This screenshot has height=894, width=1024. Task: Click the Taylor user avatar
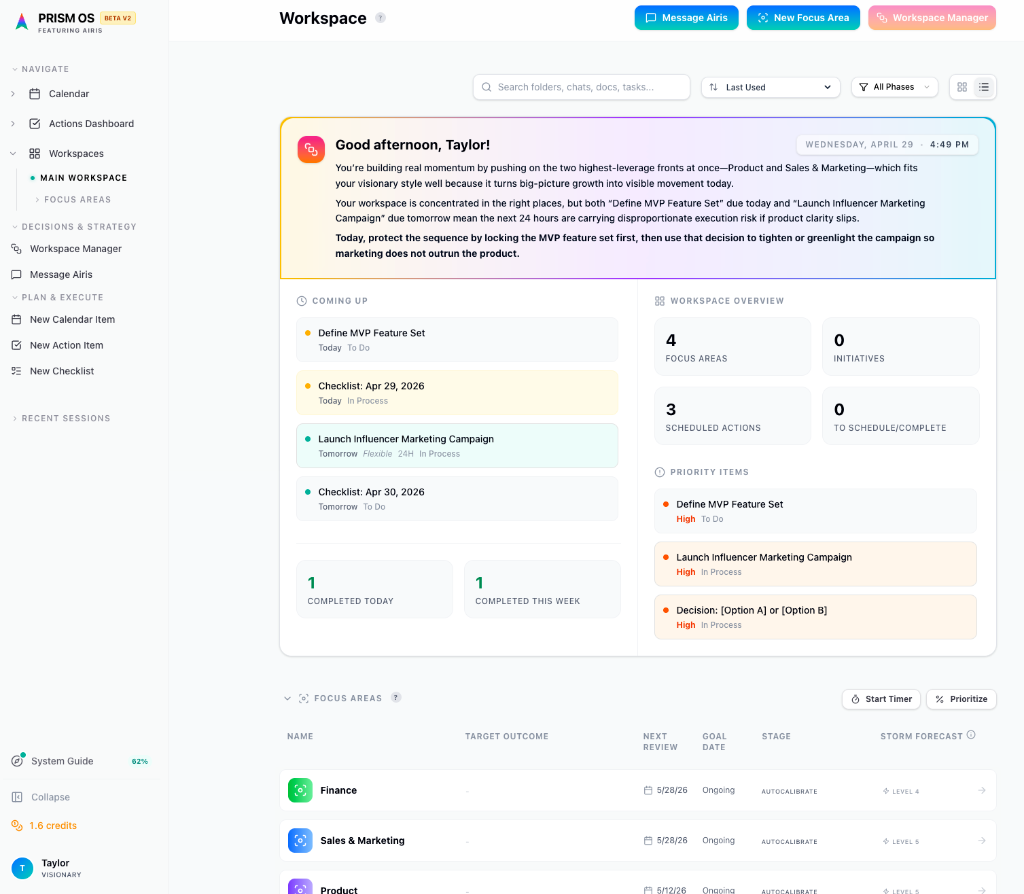click(x=22, y=868)
